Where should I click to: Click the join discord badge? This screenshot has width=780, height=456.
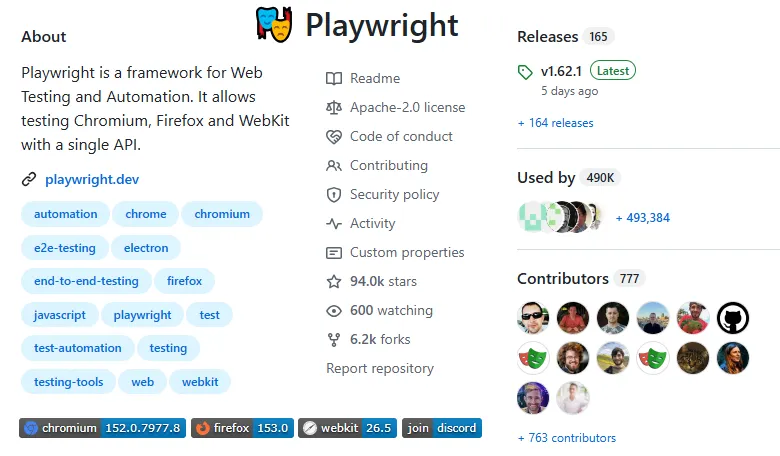(442, 428)
